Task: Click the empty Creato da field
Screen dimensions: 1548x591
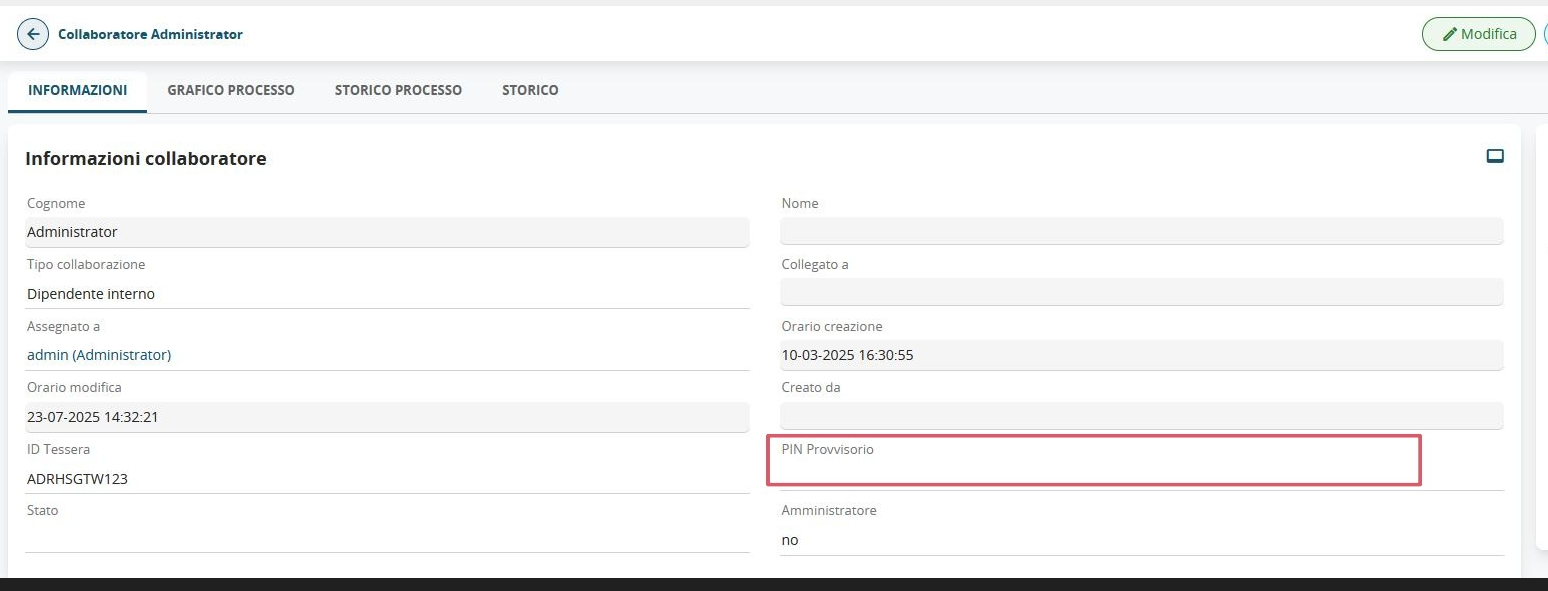Action: point(1141,416)
